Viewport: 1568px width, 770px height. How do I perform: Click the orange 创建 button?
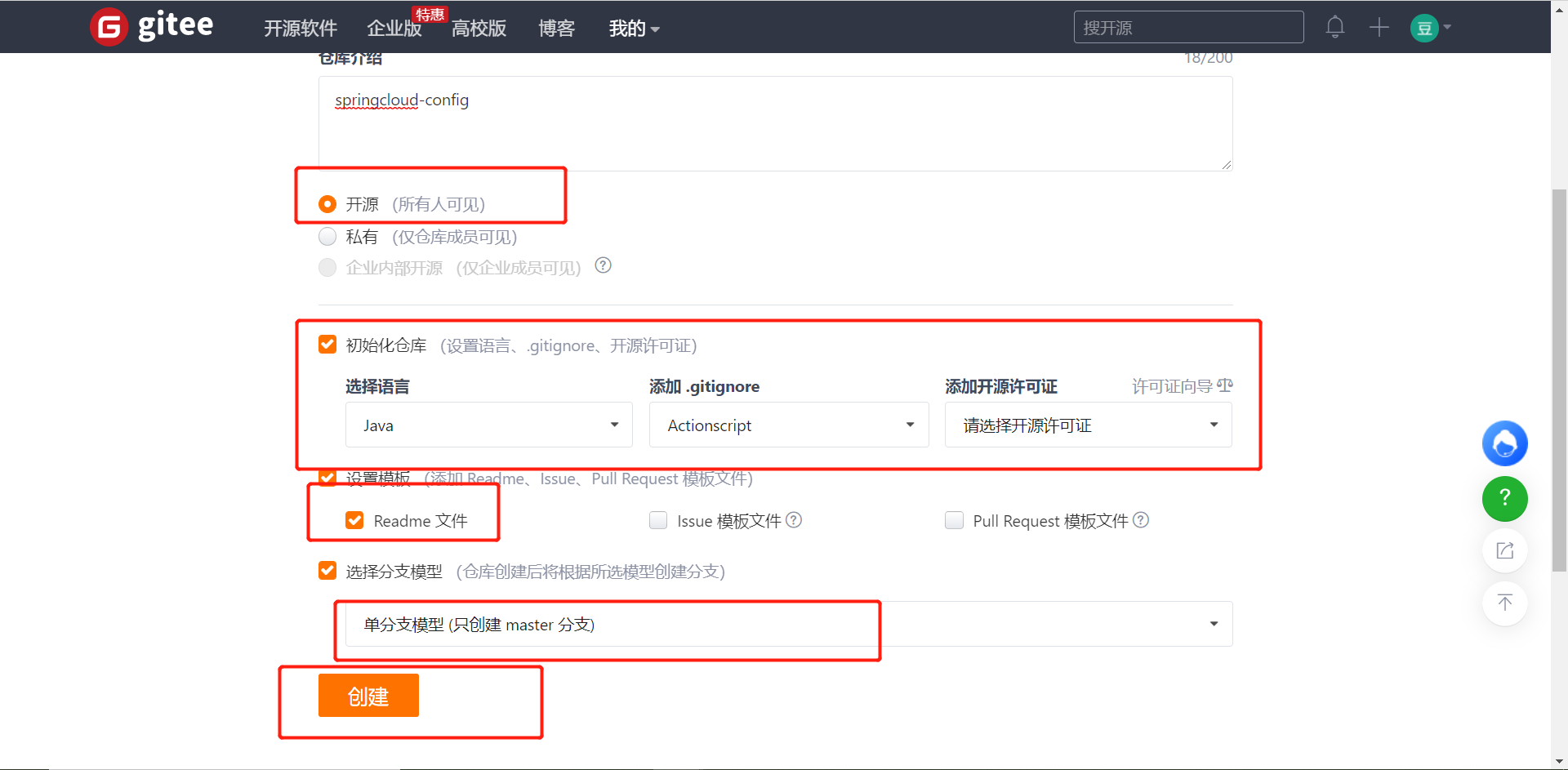coord(368,696)
